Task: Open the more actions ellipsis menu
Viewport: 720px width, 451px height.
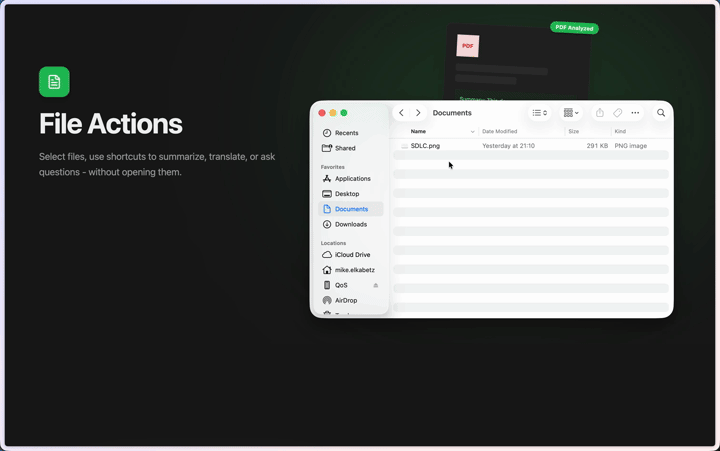Action: [x=635, y=113]
